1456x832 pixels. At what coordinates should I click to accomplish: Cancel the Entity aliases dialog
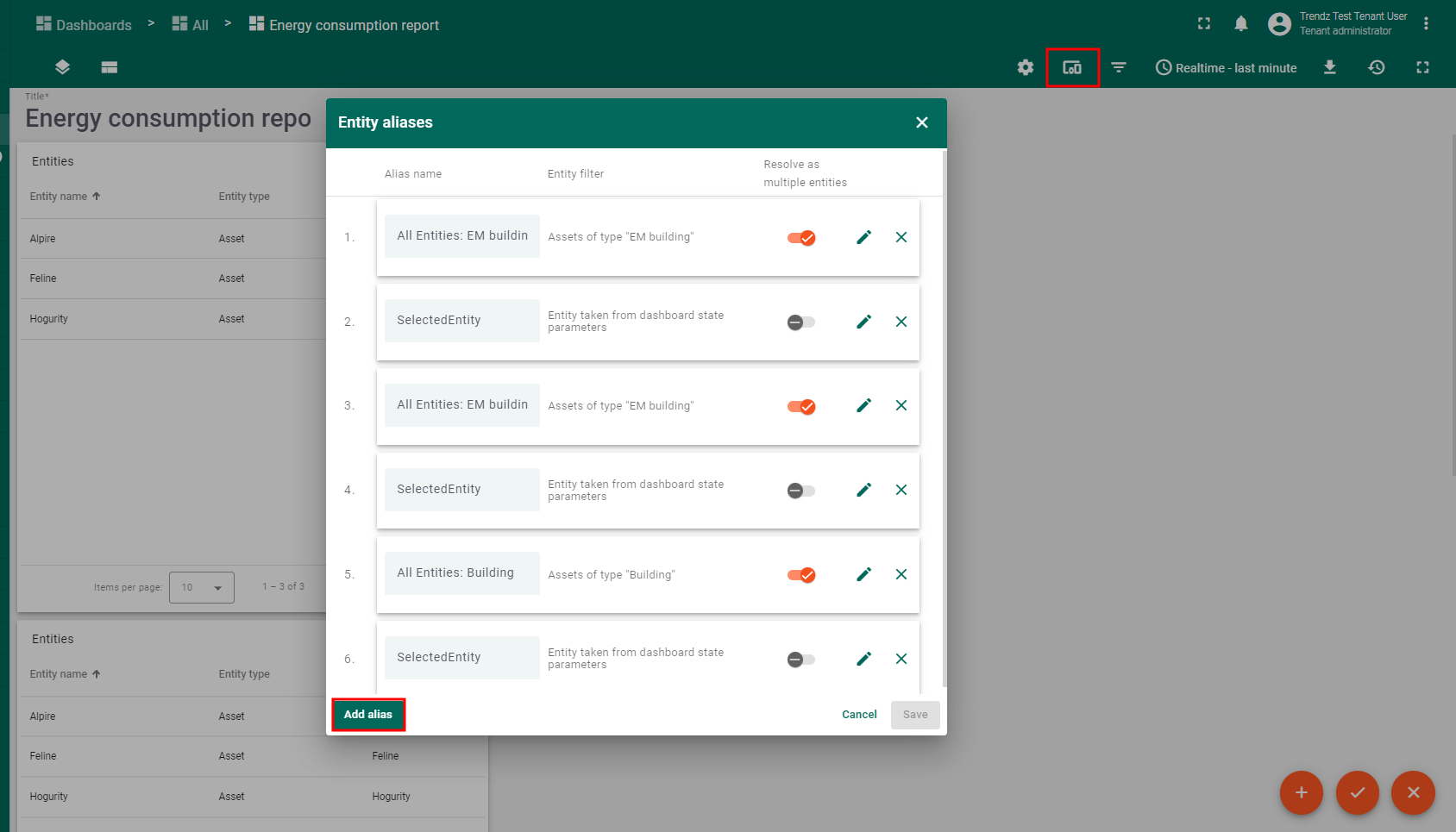(859, 715)
